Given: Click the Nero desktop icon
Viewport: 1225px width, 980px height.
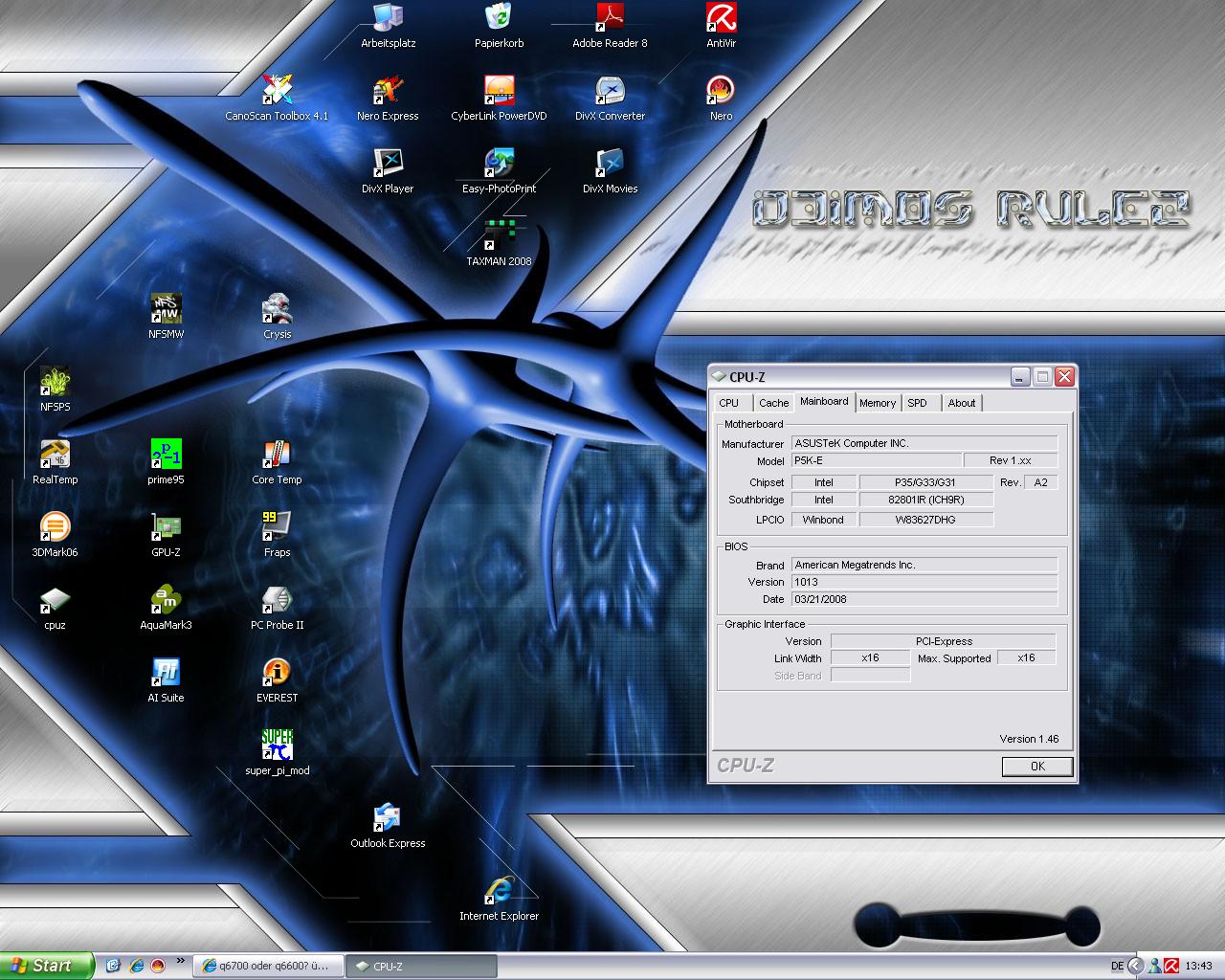Looking at the screenshot, I should pos(721,99).
